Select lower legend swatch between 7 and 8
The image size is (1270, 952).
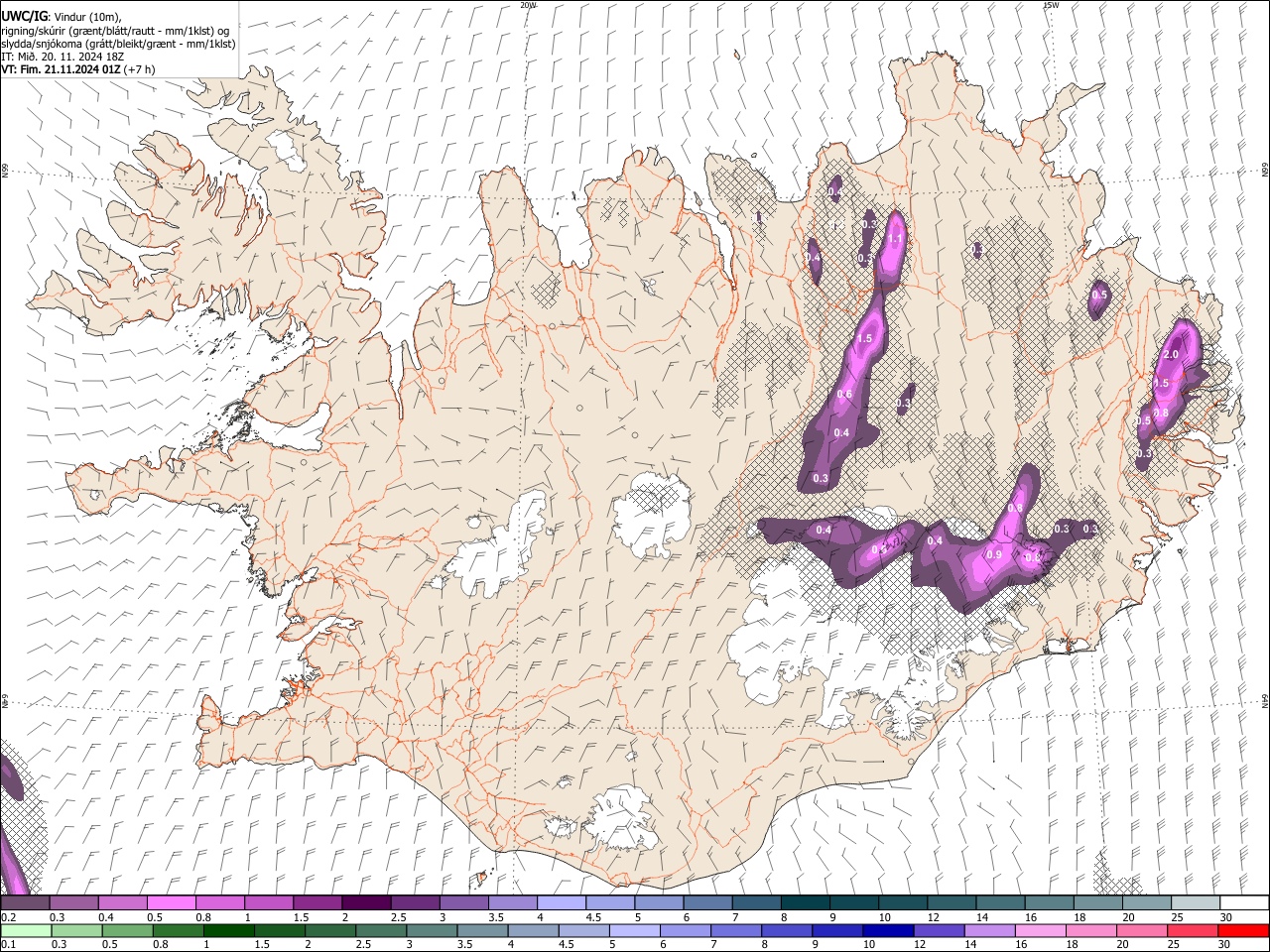click(x=735, y=931)
